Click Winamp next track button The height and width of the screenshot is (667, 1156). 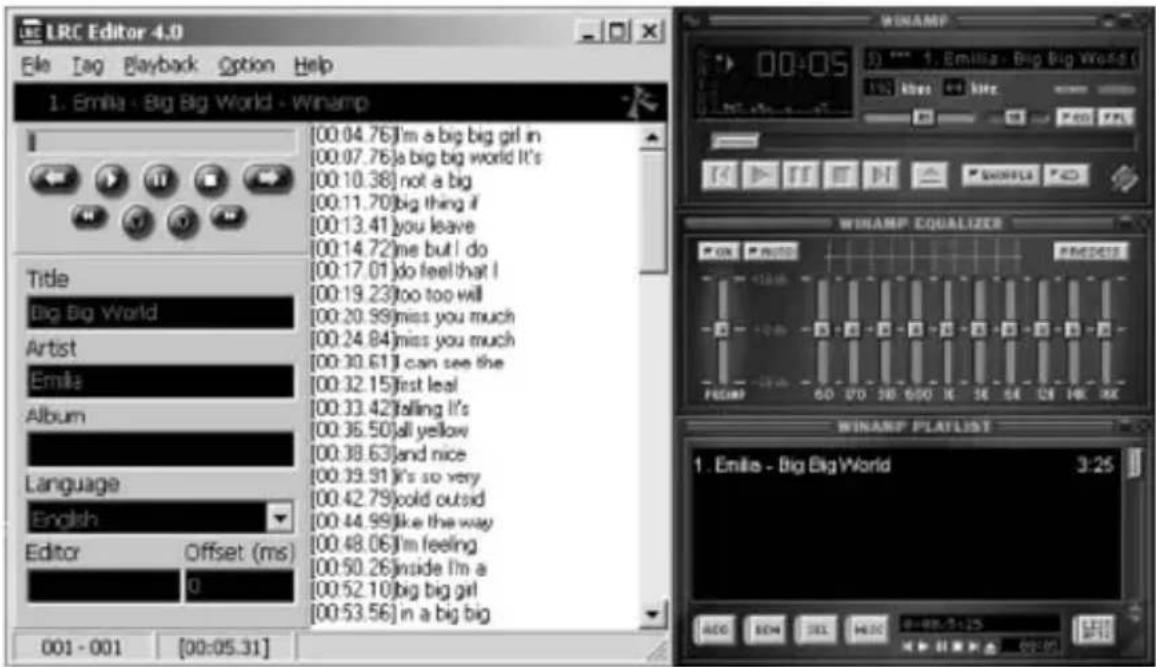[880, 175]
